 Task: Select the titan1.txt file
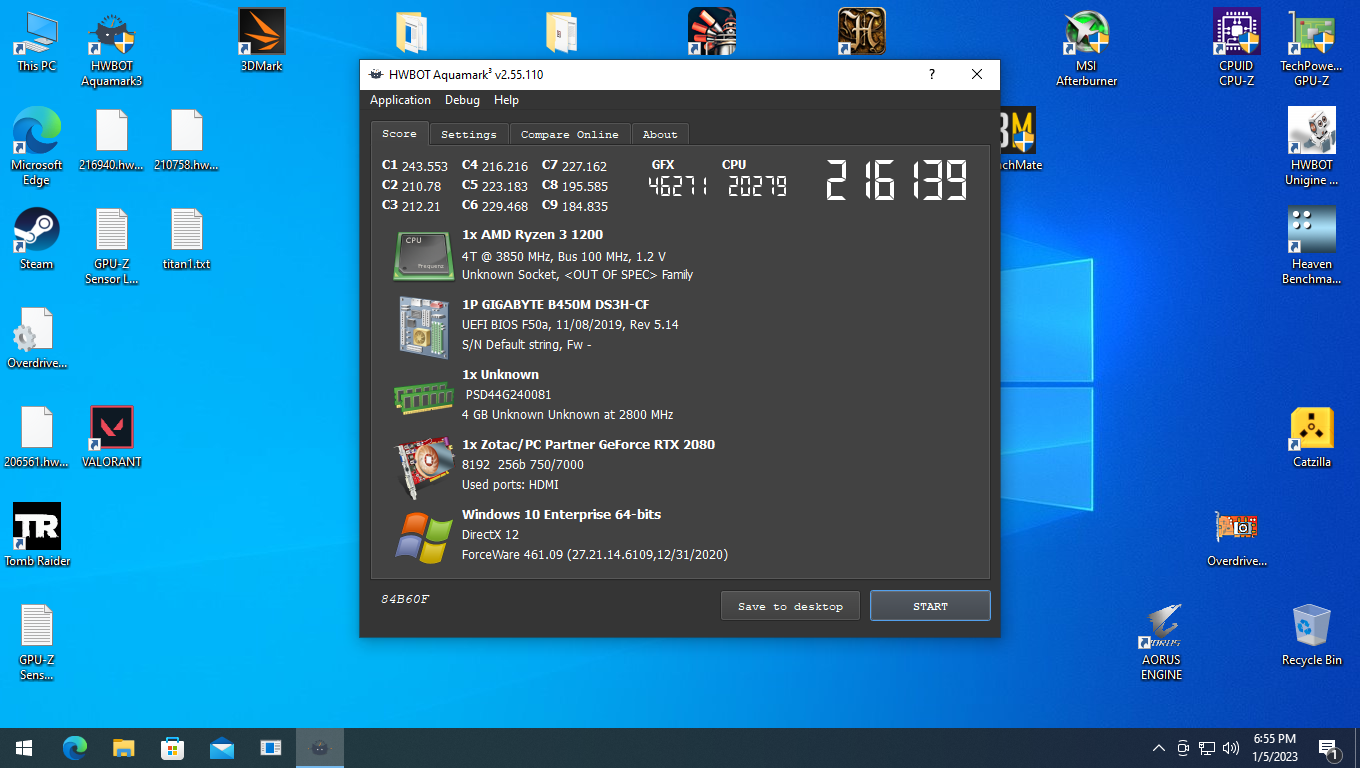(x=187, y=239)
